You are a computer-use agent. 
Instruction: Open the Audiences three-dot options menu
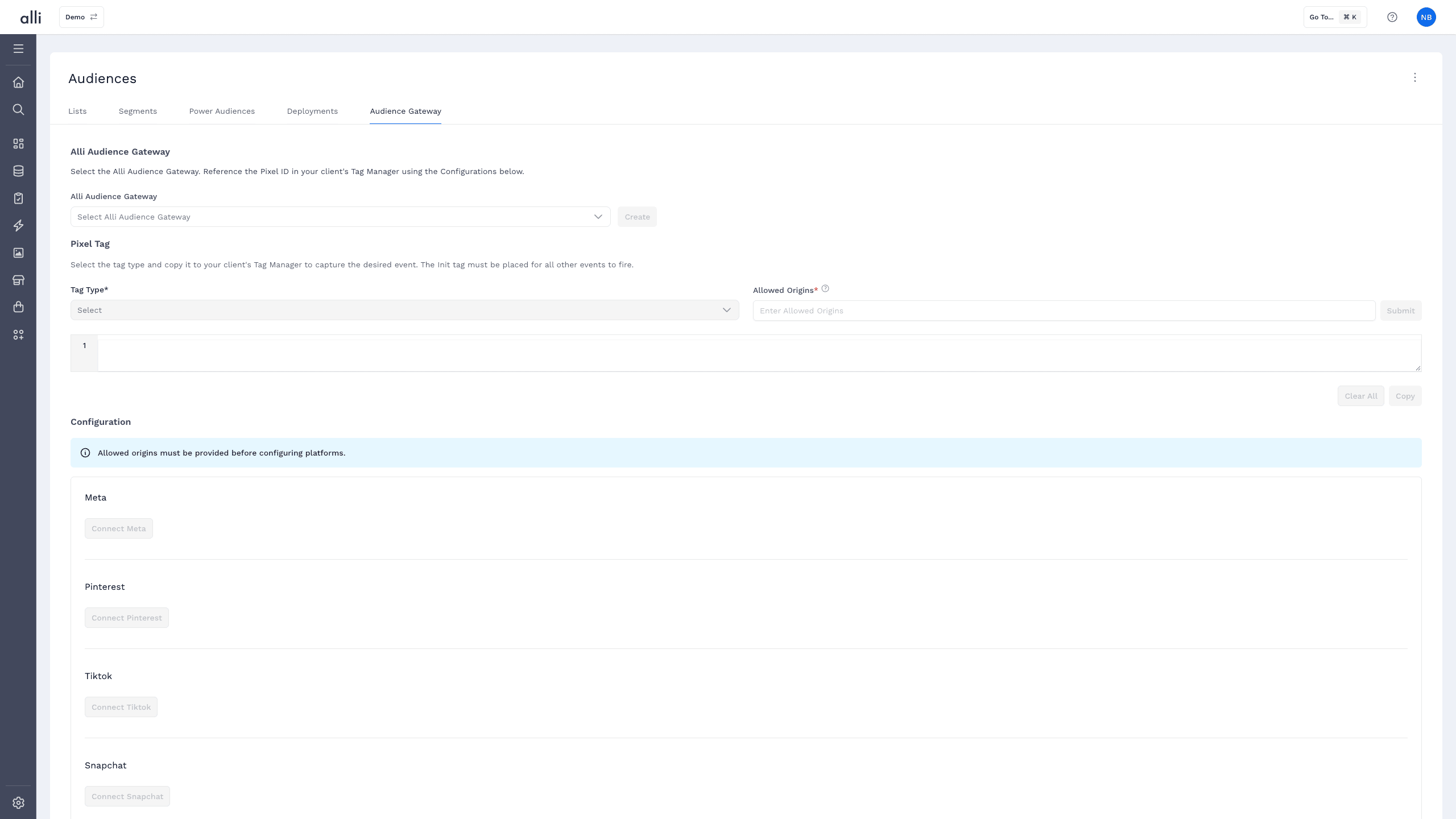pos(1415,77)
